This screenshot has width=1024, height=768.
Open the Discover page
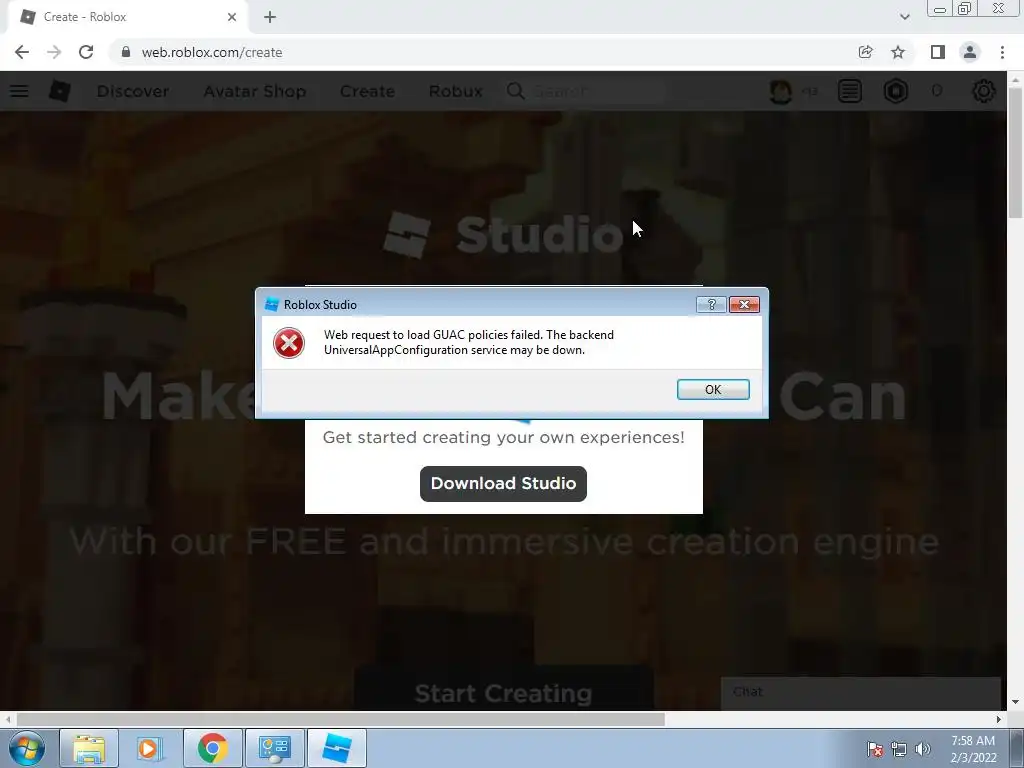pyautogui.click(x=133, y=91)
